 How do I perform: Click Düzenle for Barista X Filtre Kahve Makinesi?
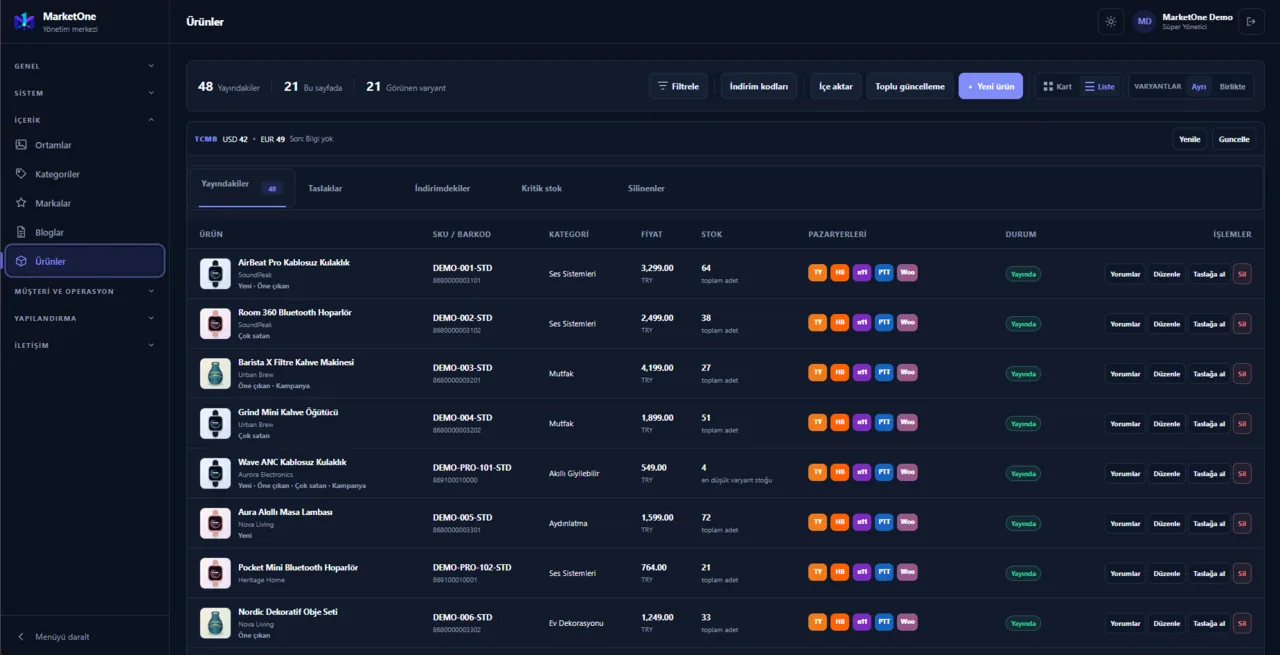point(1166,374)
